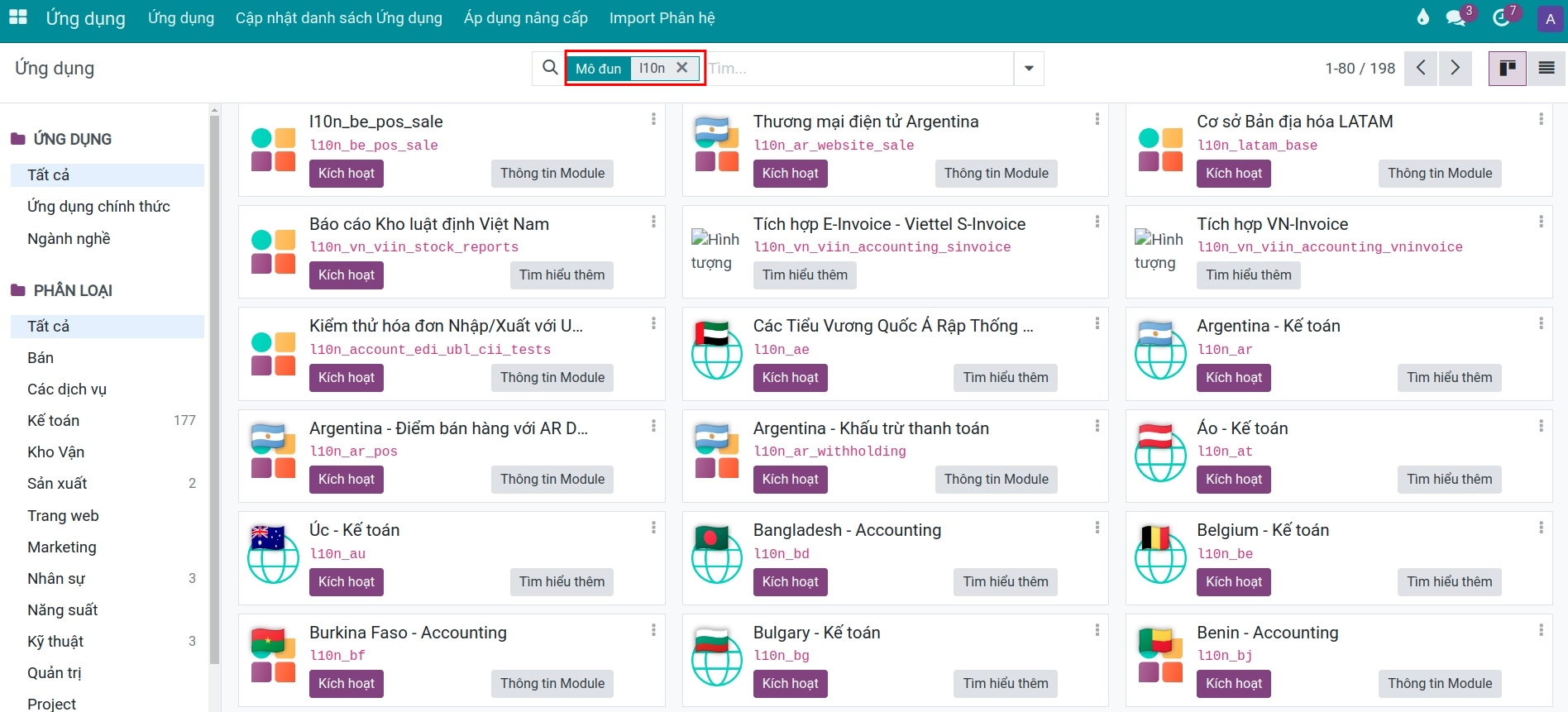
Task: Open the main apps grid menu icon
Action: click(18, 17)
